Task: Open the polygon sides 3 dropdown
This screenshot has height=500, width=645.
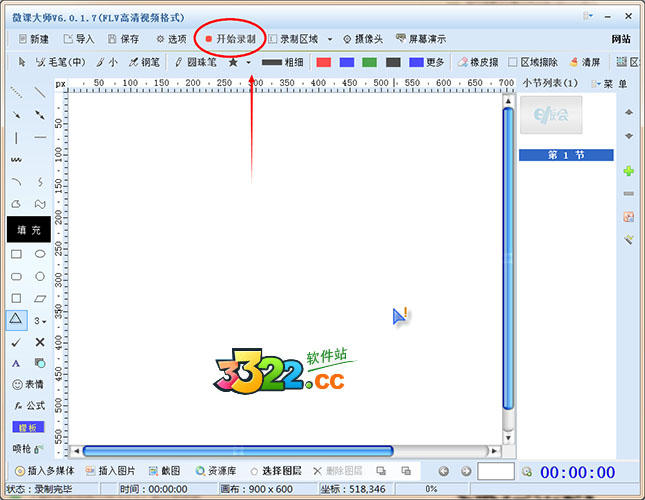Action: coord(40,321)
